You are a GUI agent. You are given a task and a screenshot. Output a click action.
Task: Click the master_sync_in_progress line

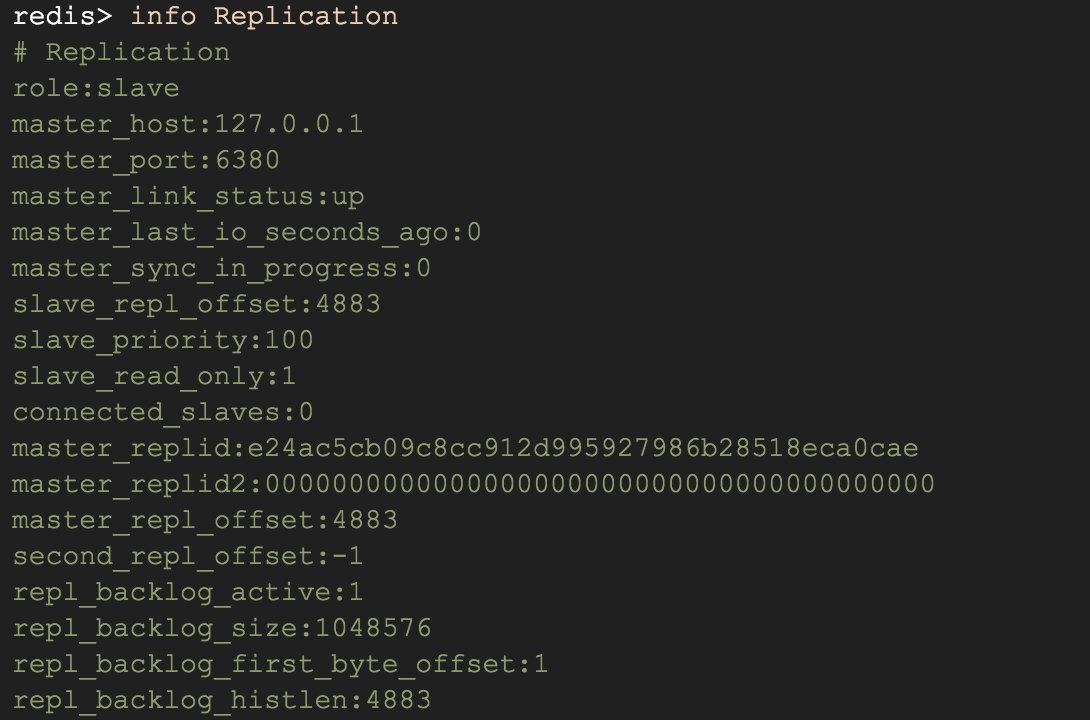(x=222, y=268)
